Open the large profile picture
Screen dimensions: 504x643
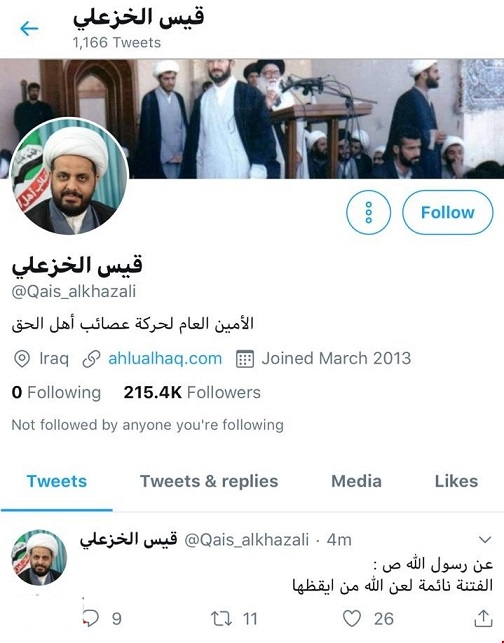pyautogui.click(x=69, y=177)
